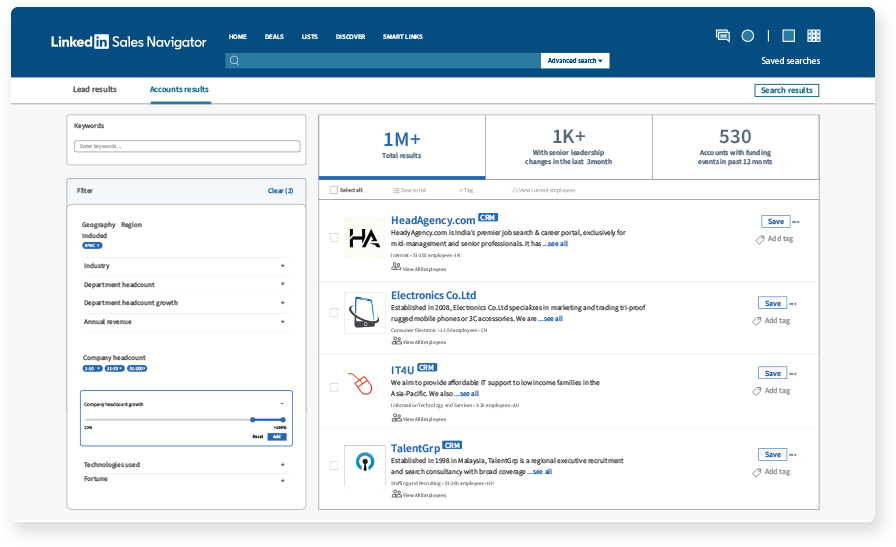Click the Save to list icon
896x547 pixels.
396,190
